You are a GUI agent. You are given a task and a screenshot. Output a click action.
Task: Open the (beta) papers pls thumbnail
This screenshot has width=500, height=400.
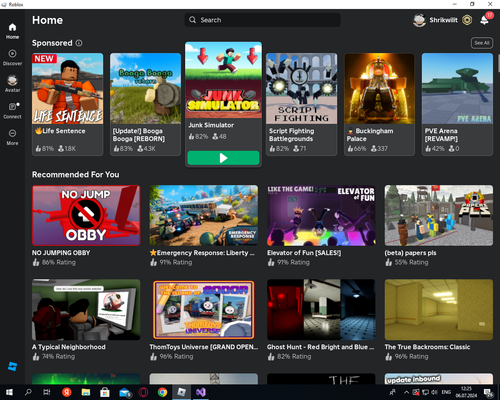(x=439, y=215)
